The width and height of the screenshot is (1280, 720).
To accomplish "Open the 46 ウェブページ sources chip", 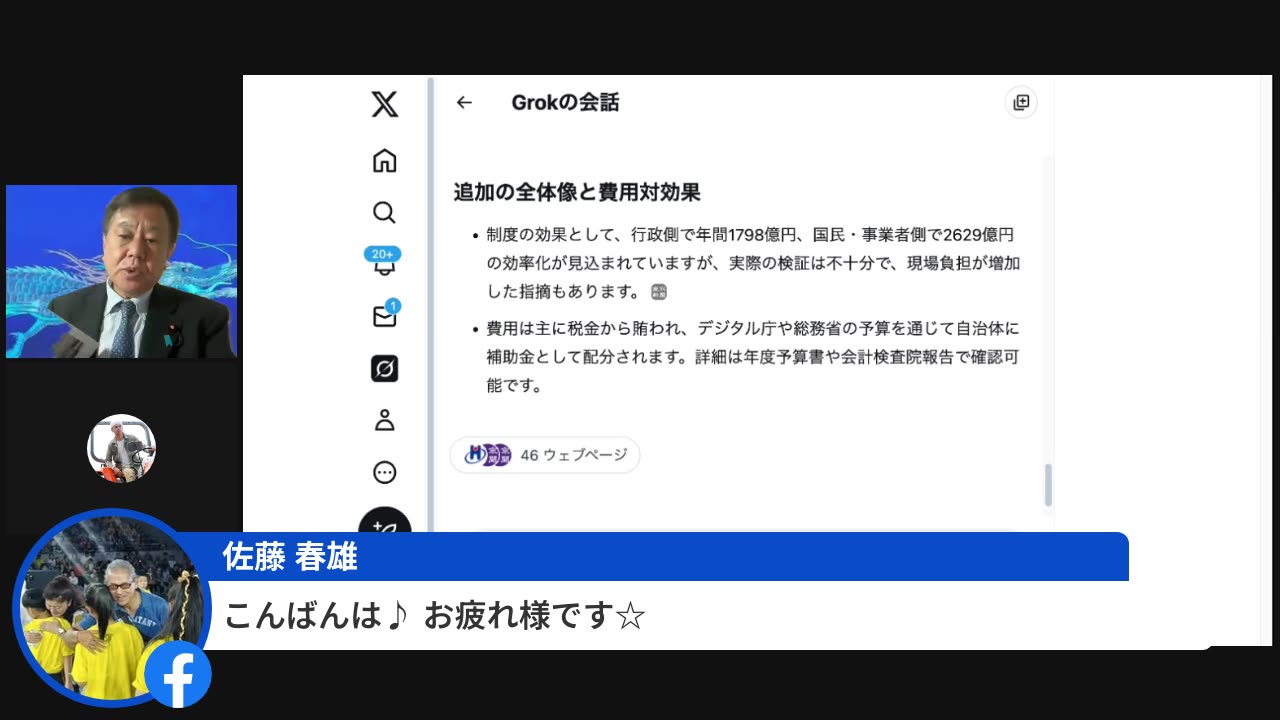I will [545, 455].
